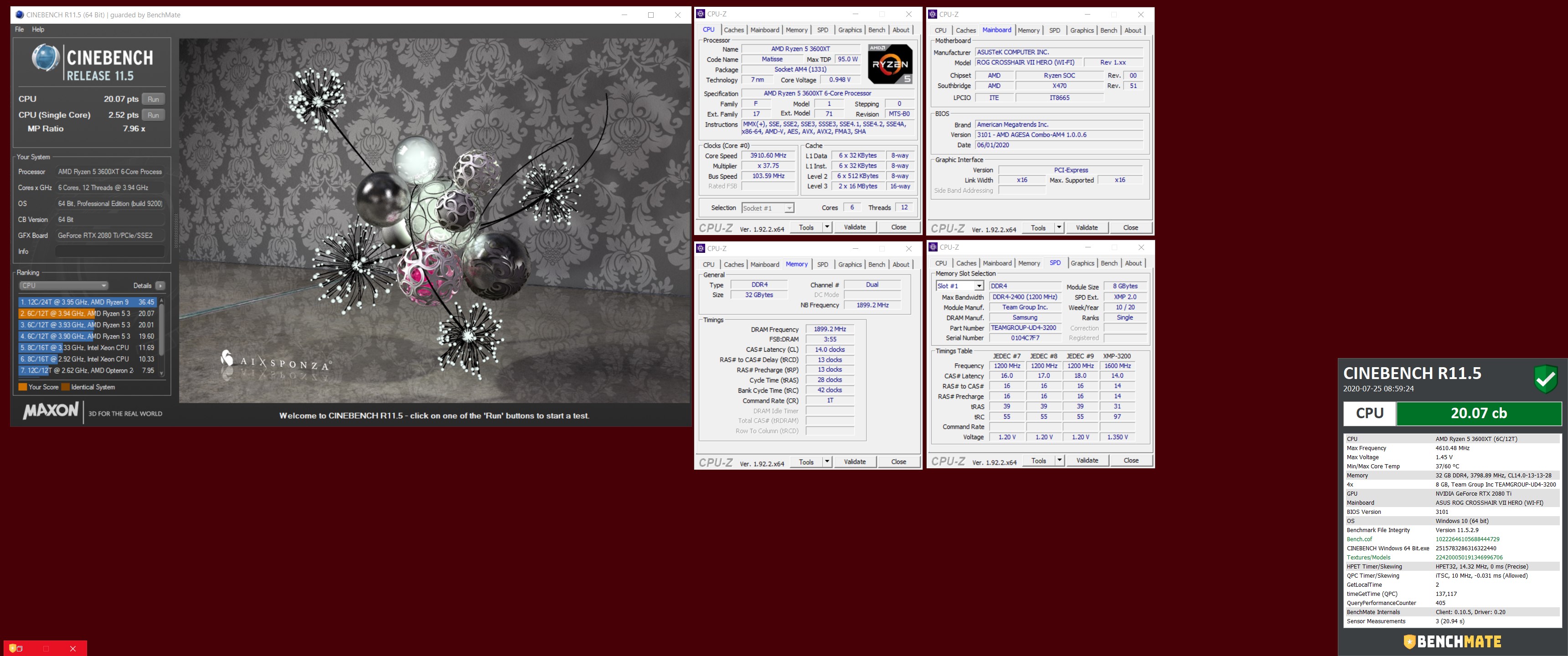Image resolution: width=1568 pixels, height=656 pixels.
Task: Switch to the Caches tab in the CPU window
Action: pyautogui.click(x=733, y=30)
